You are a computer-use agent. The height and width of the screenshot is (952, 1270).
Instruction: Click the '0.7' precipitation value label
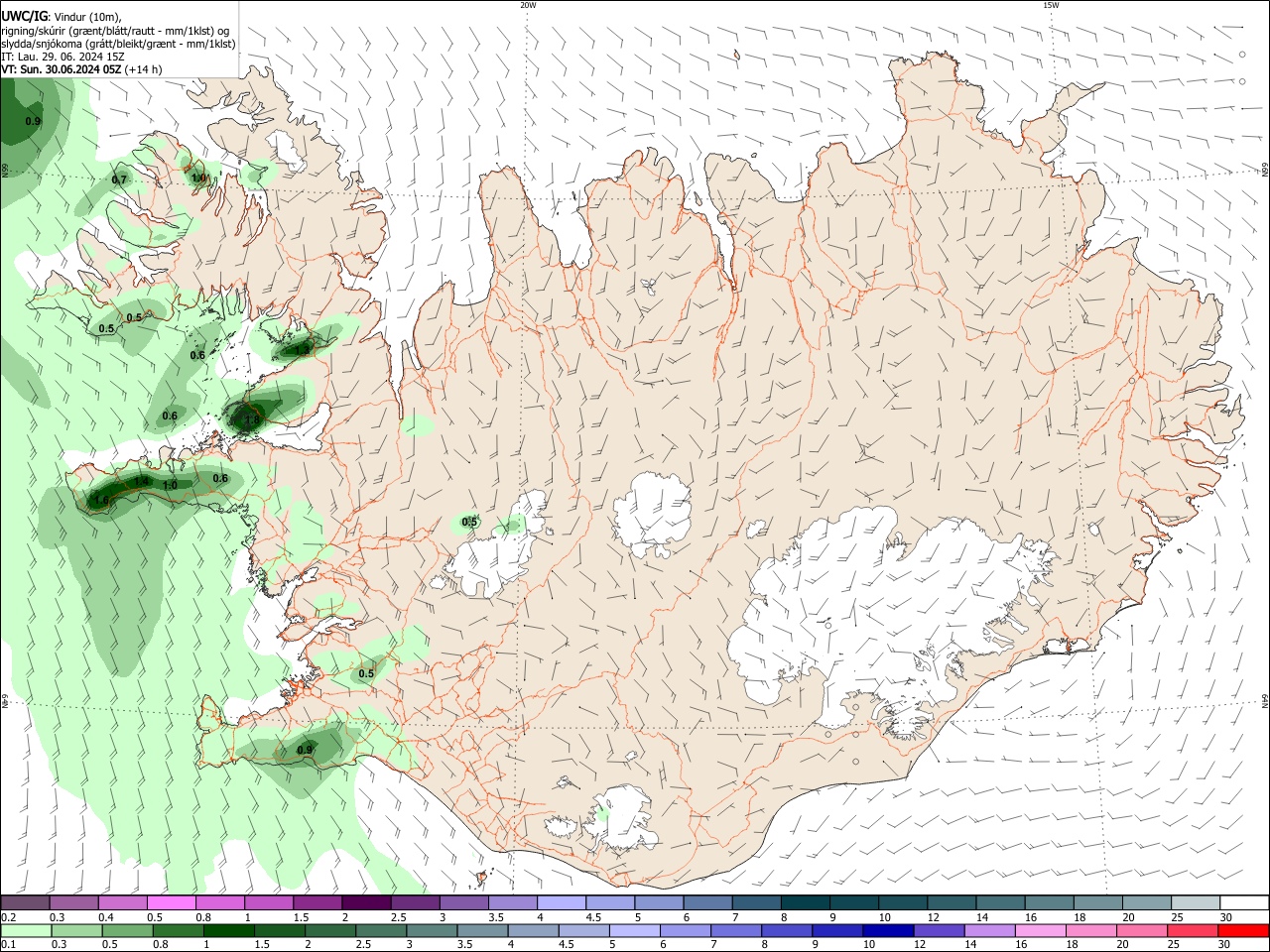pos(119,179)
